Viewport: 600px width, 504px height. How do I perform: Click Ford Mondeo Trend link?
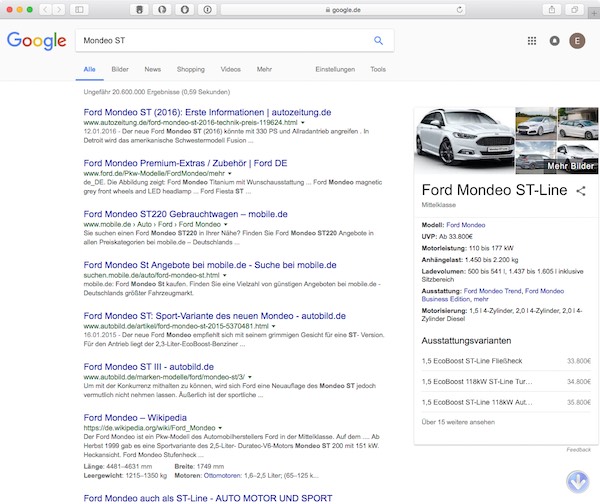(x=492, y=291)
